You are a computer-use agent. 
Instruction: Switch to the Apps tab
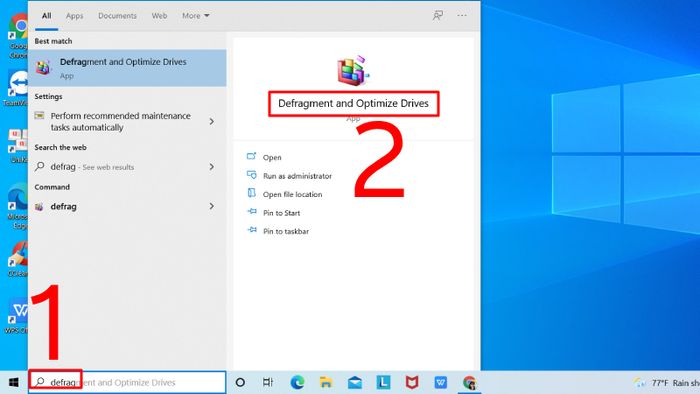[x=74, y=16]
